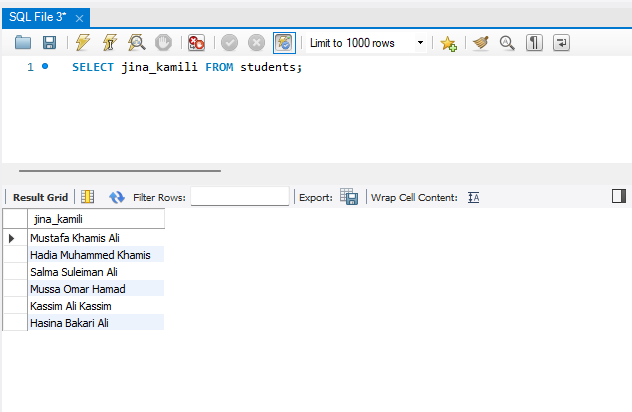Image resolution: width=632 pixels, height=412 pixels.
Task: Toggle word wrap icon in toolbar
Action: point(561,43)
